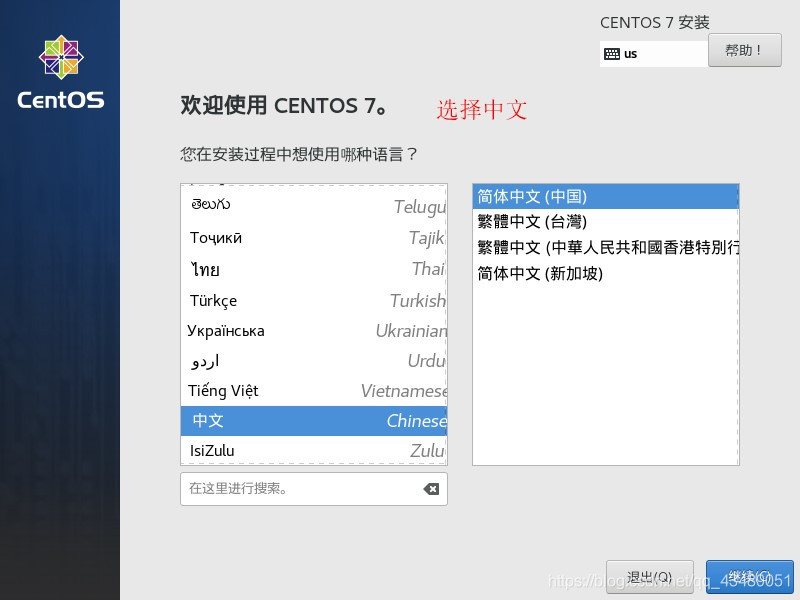Choose 简体中文 (新加坡) locale

point(606,273)
